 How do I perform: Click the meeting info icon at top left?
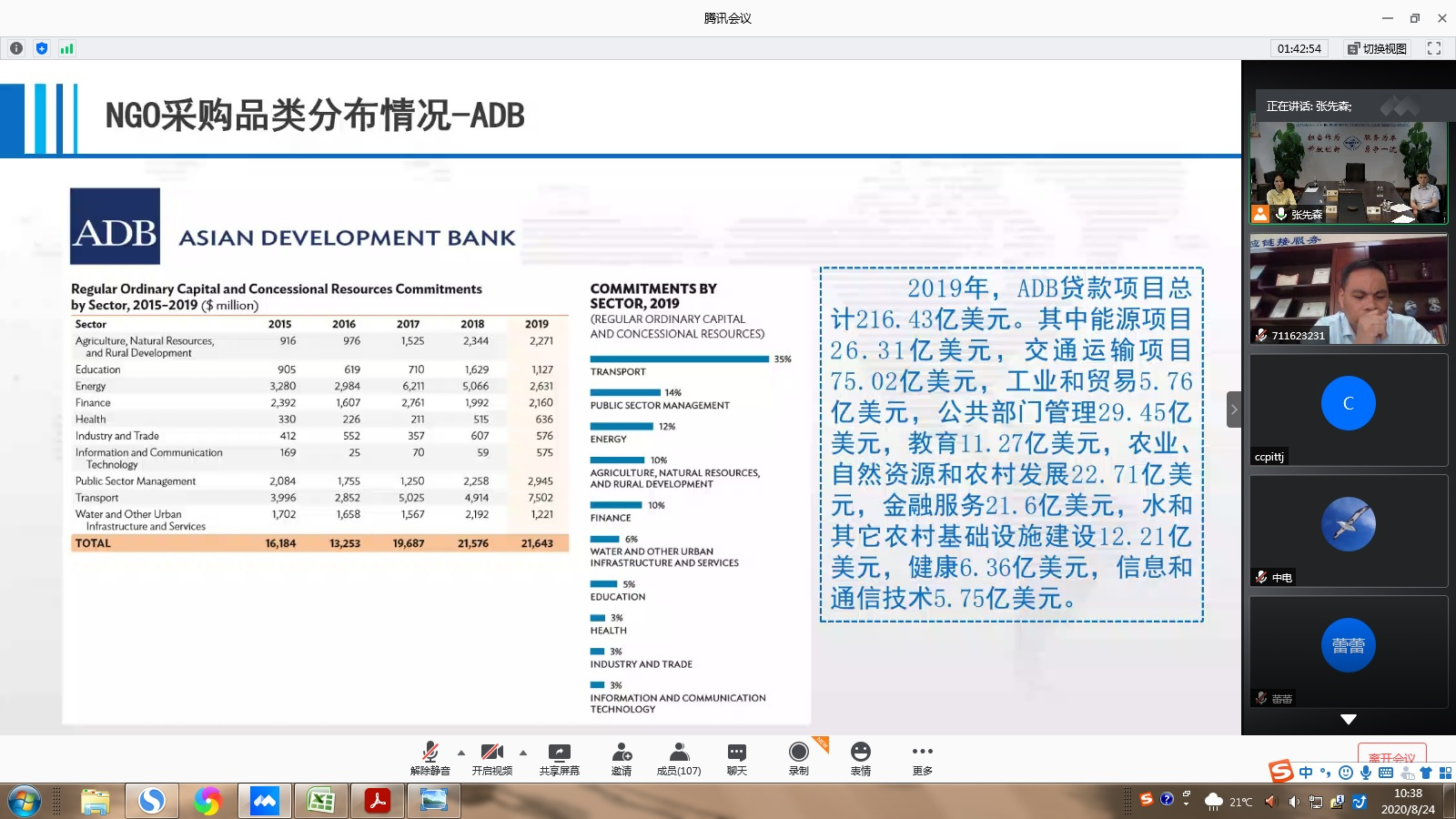(16, 48)
